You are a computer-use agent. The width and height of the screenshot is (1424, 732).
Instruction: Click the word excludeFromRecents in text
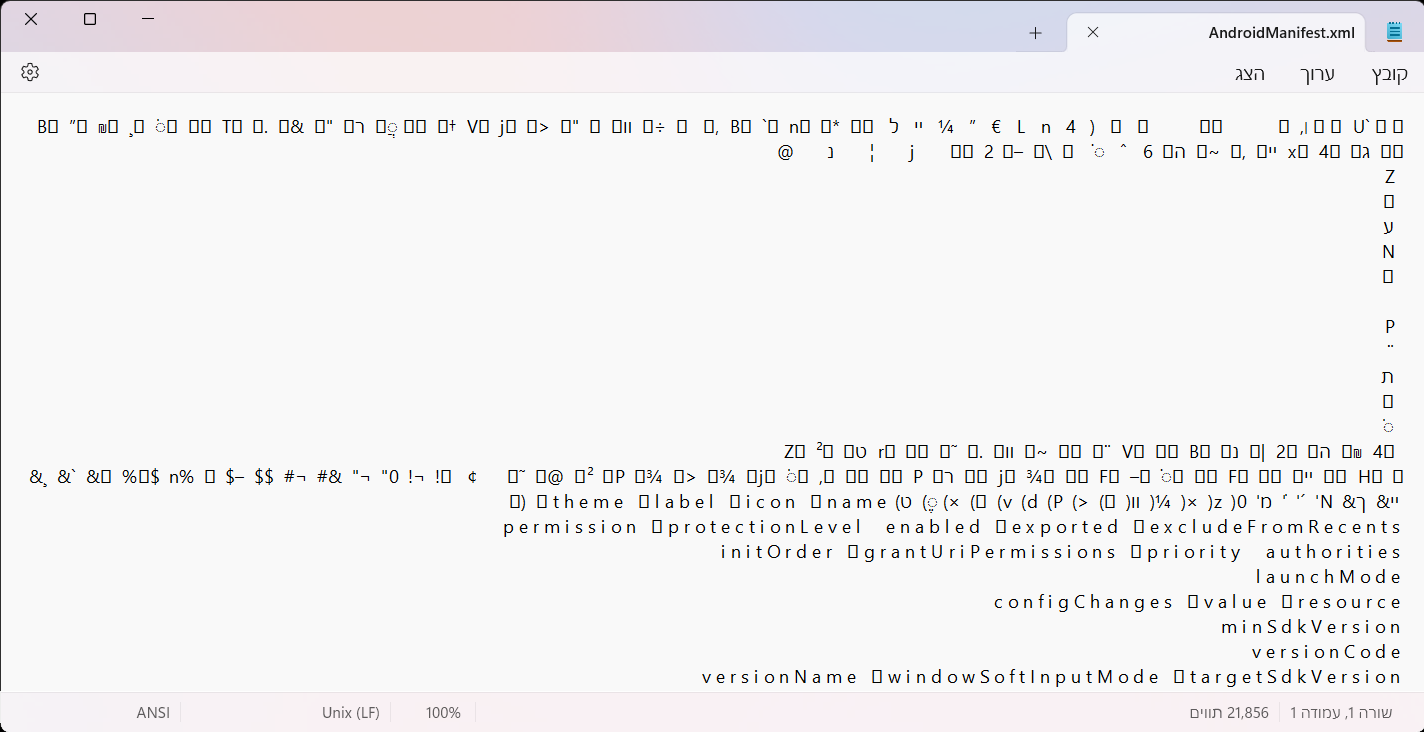1276,527
